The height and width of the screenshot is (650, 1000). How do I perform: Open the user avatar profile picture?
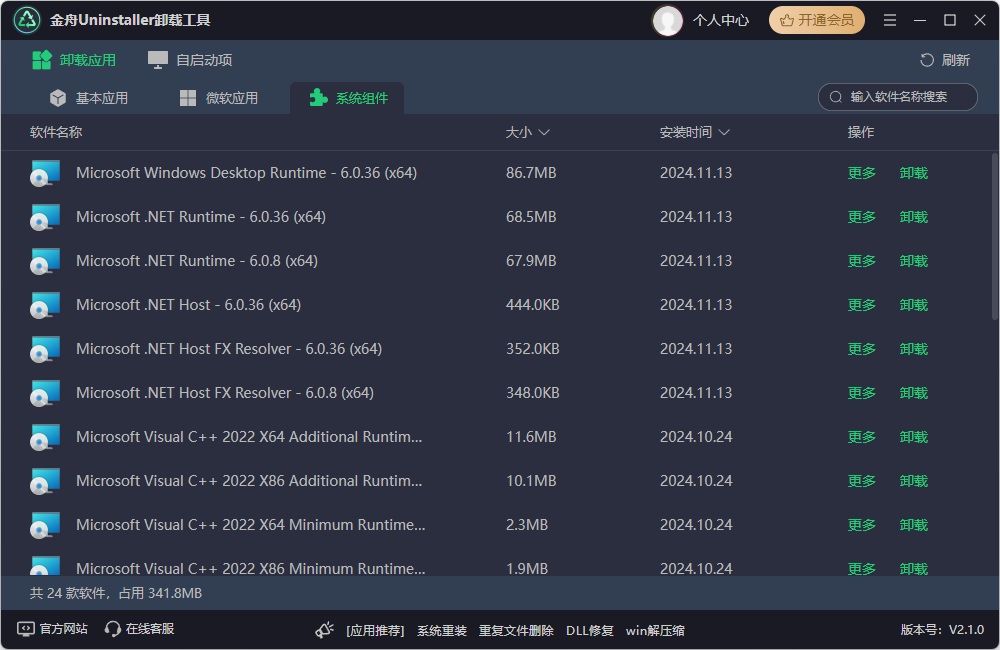(x=668, y=20)
